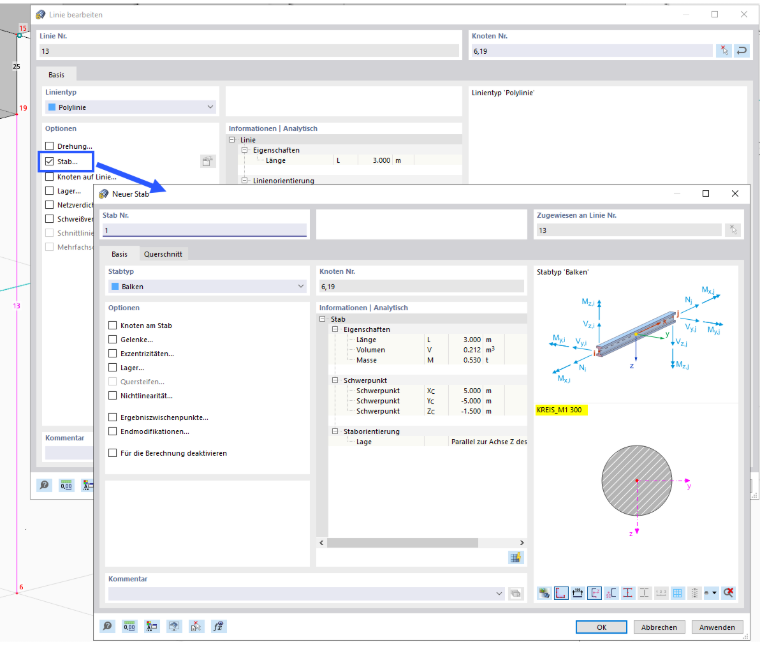Click the reverse node order icon in Linie bearbeiten

[742, 50]
